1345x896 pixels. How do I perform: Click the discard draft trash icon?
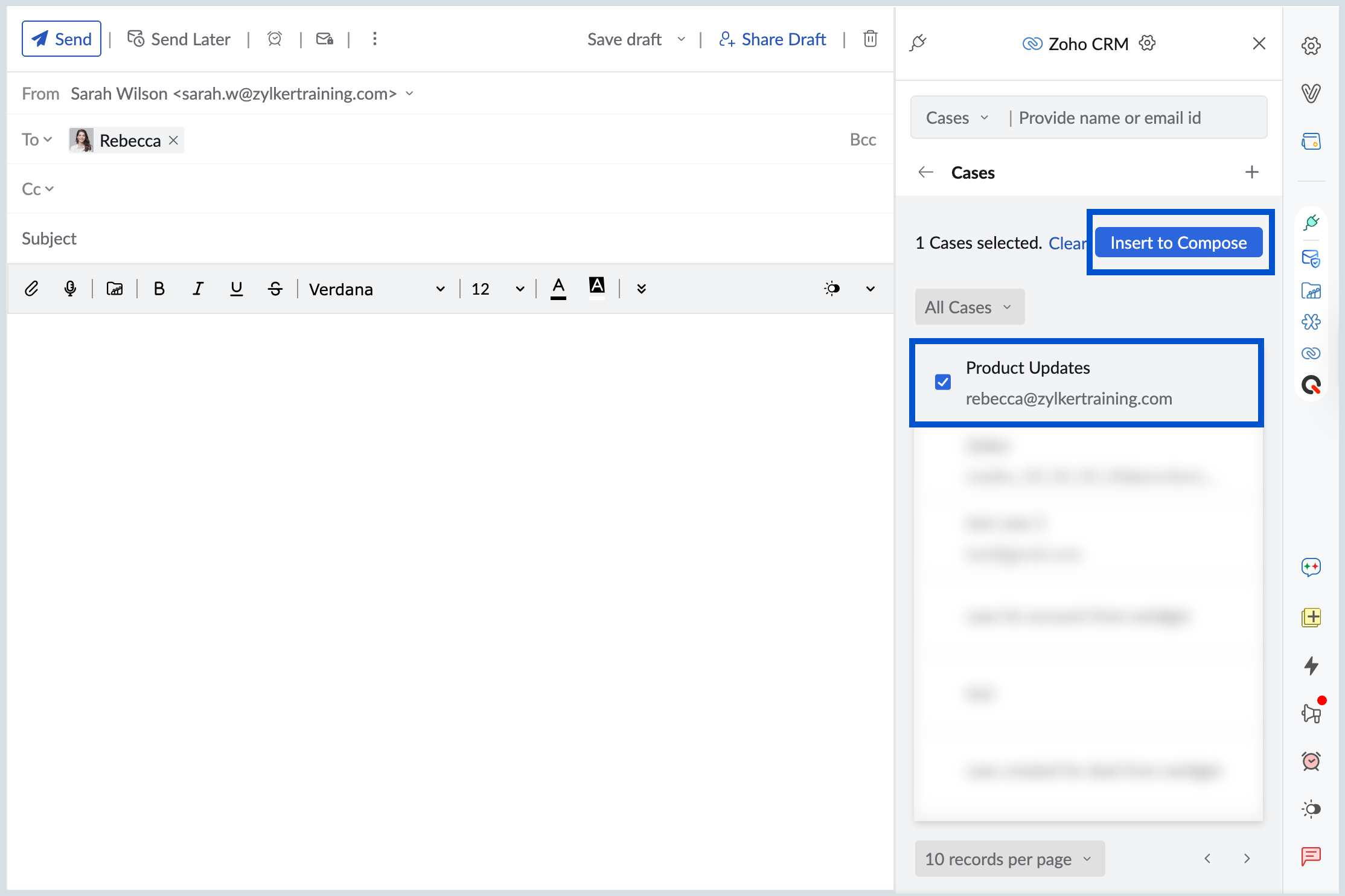pos(870,39)
